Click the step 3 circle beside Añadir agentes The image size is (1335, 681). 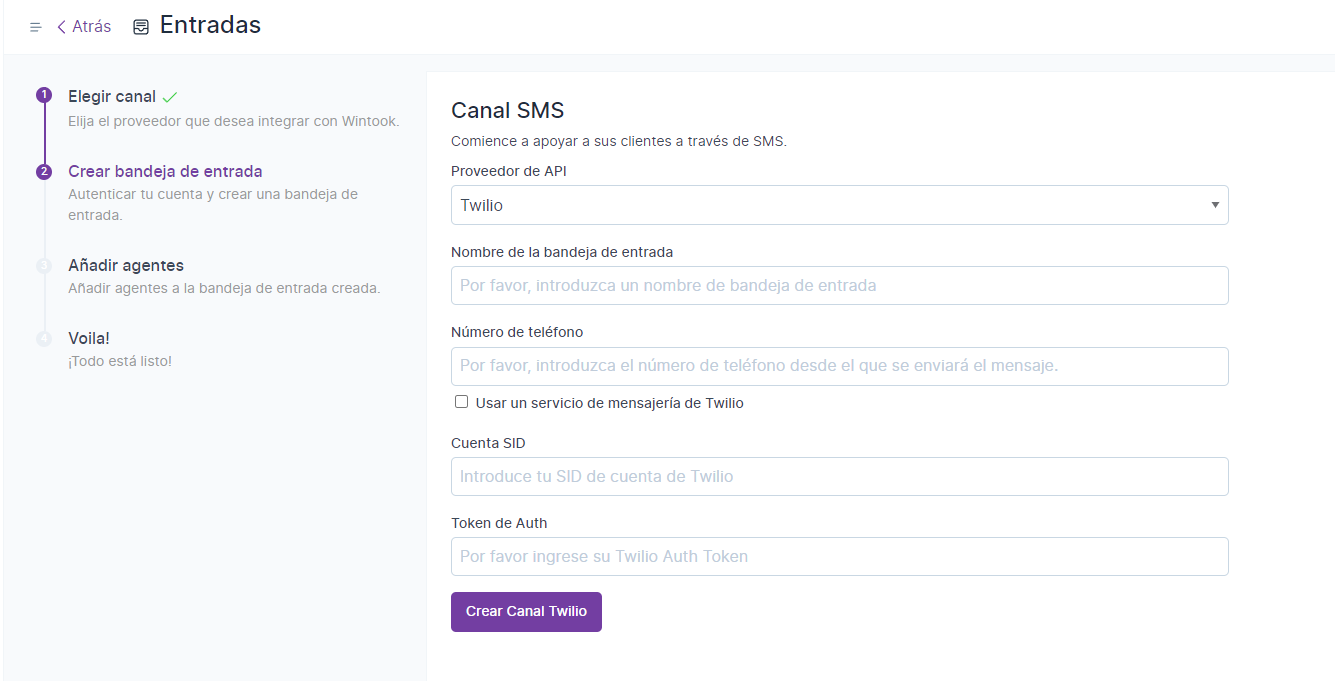pyautogui.click(x=44, y=265)
